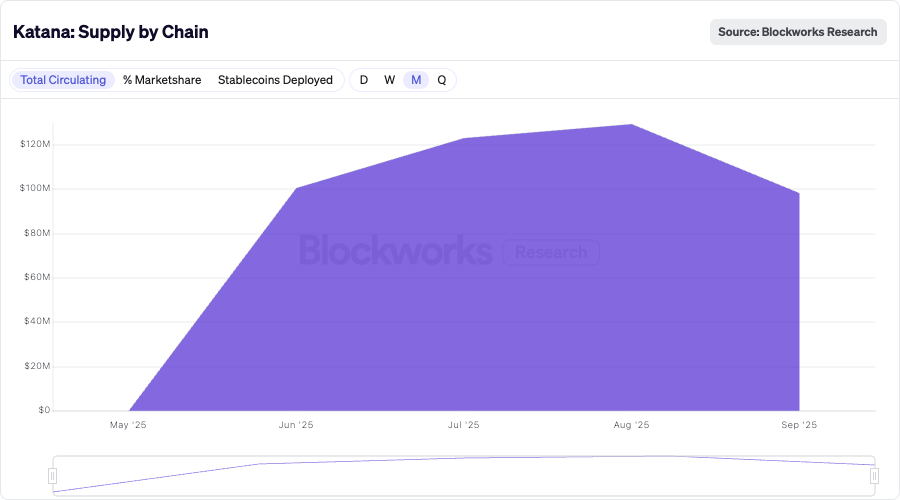900x500 pixels.
Task: Select the monthly (M) interval
Action: click(x=416, y=80)
